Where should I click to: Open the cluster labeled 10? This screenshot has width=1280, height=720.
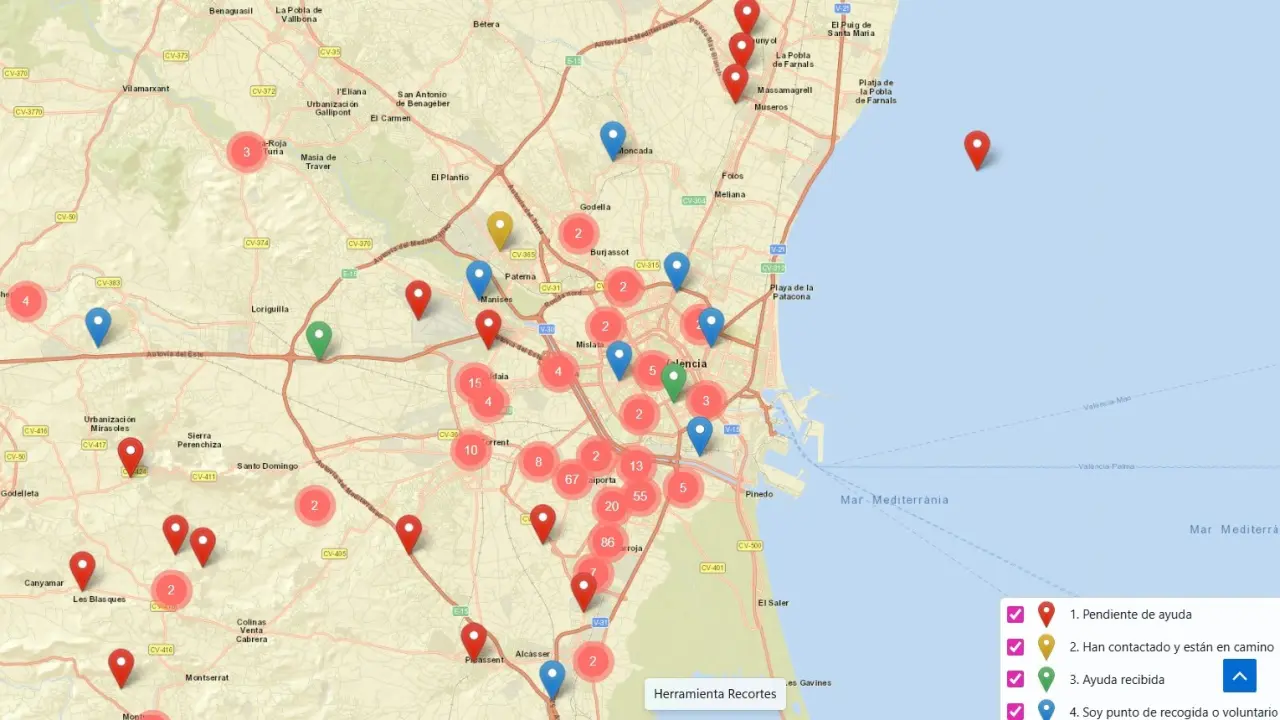(471, 450)
